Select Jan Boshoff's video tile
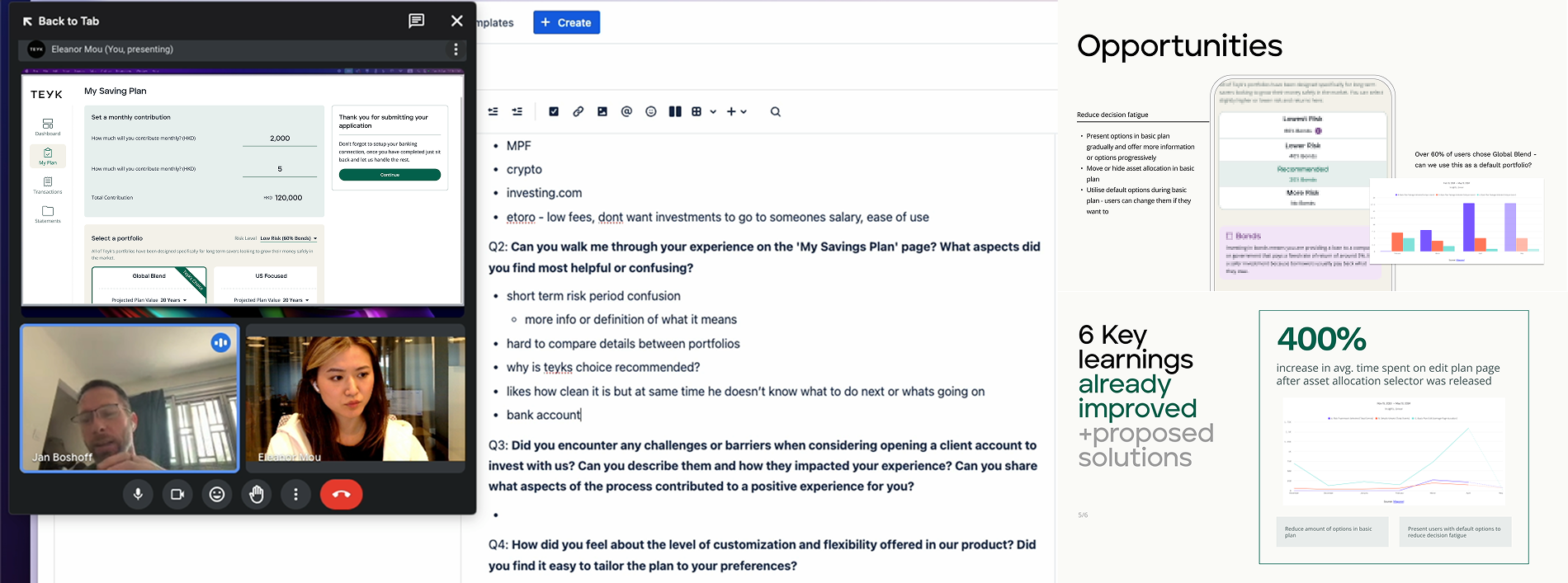This screenshot has height=583, width=1568. click(130, 398)
